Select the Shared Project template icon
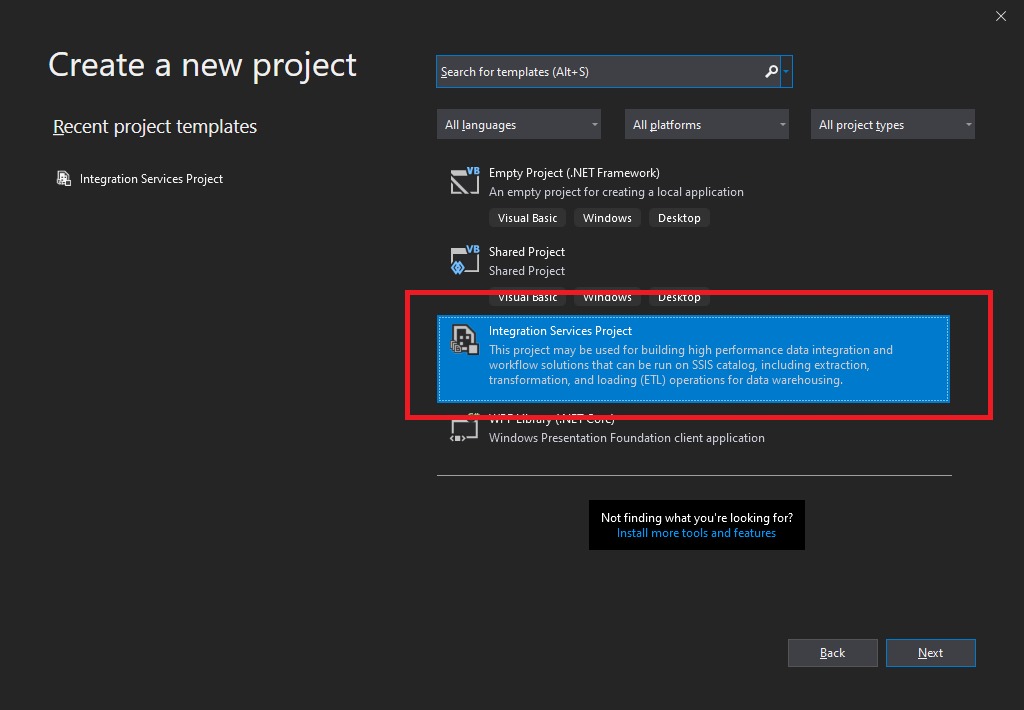The height and width of the screenshot is (710, 1024). 464,260
